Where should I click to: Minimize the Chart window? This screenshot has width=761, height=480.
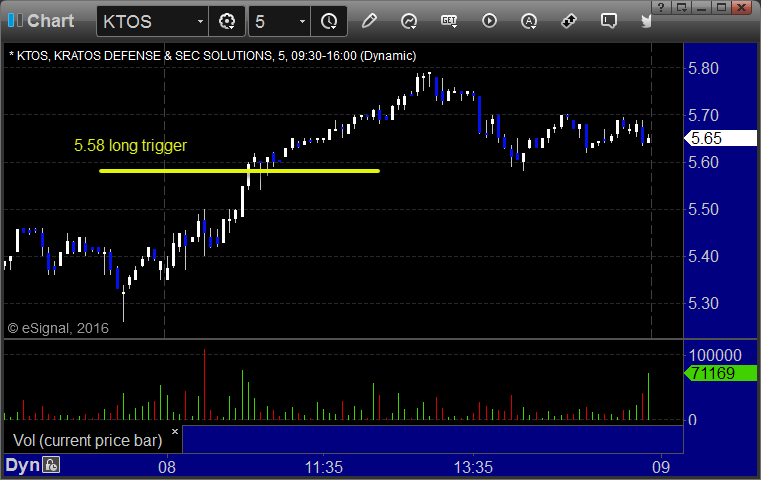pos(701,7)
